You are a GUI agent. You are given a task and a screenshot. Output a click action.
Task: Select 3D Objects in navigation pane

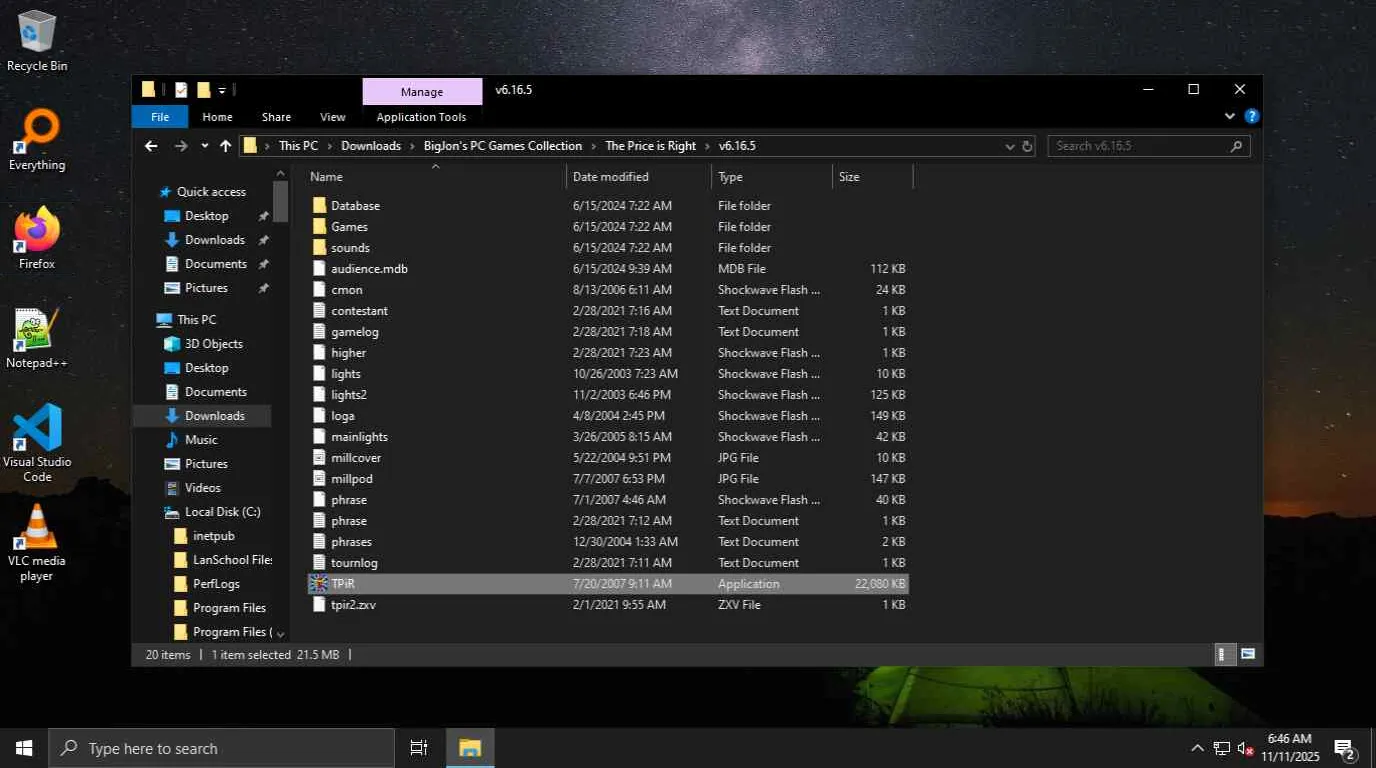tap(214, 344)
